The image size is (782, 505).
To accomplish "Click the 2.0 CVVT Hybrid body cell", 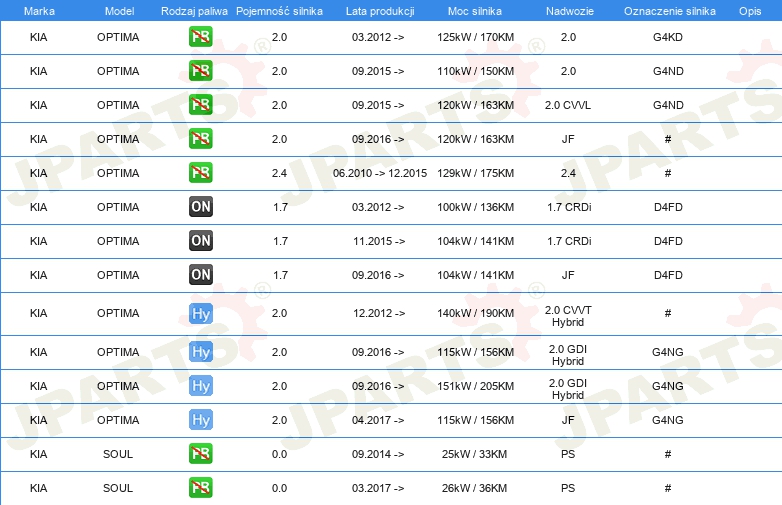I will pos(568,316).
